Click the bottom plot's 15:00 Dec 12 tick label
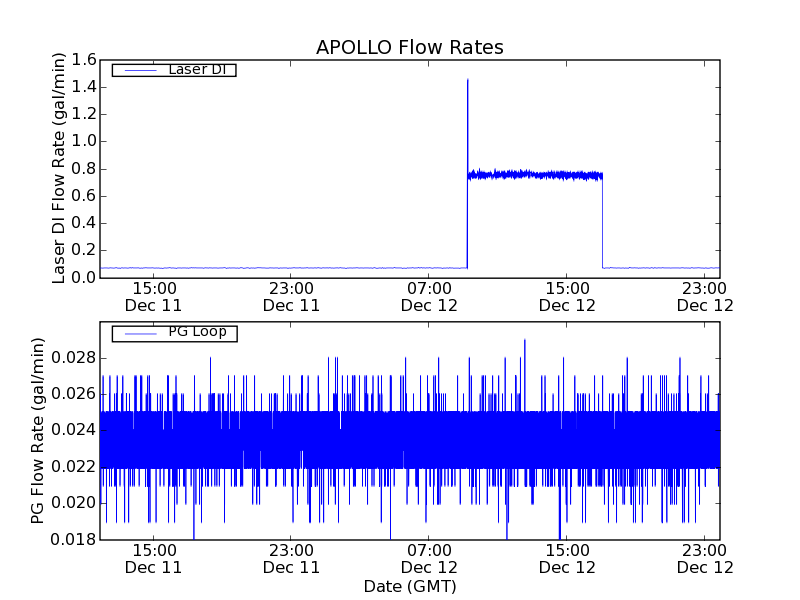The image size is (800, 600). 567,559
